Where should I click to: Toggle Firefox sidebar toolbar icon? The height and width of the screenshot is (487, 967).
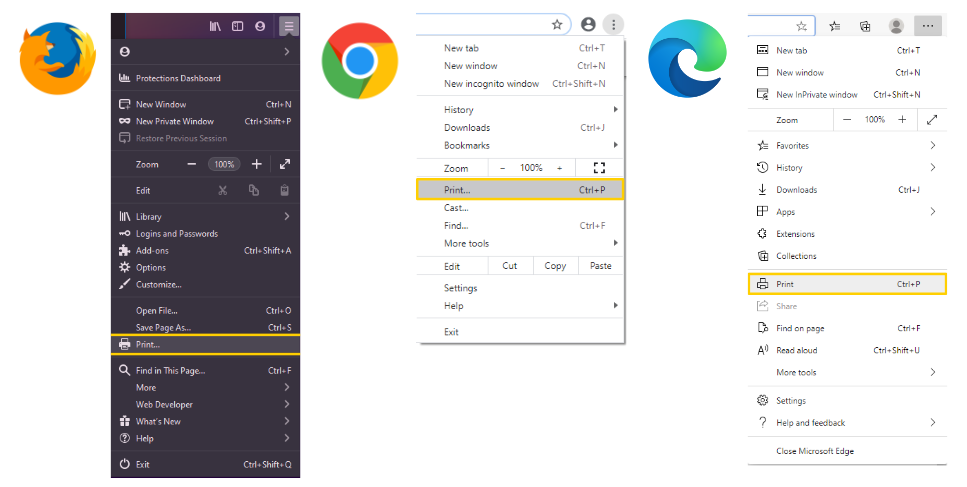coord(237,27)
